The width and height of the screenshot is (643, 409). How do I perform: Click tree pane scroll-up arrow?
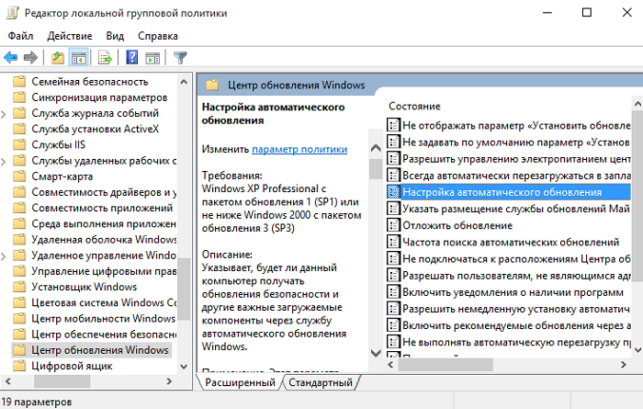[x=184, y=82]
